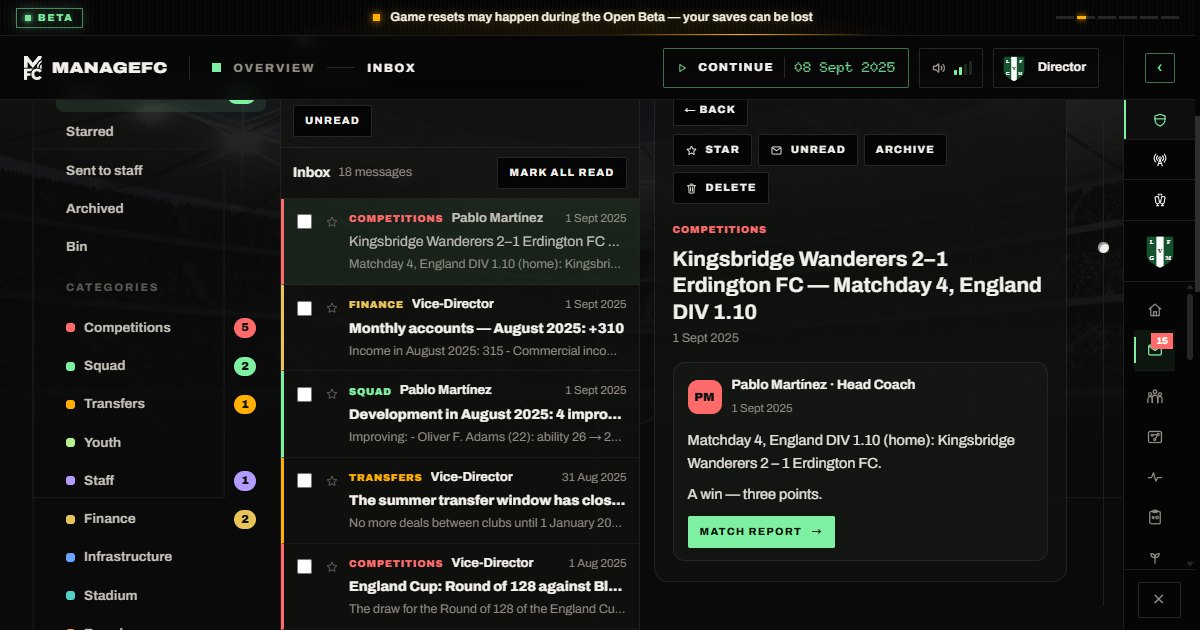Viewport: 1200px width, 630px height.
Task: Click the '18 messages' count text
Action: 375,172
